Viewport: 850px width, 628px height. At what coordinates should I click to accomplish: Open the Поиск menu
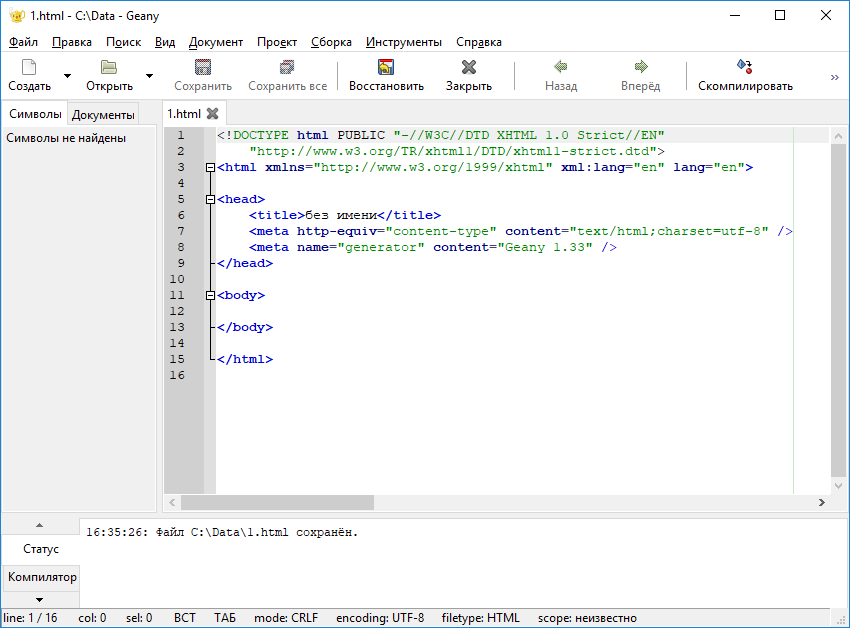(123, 42)
